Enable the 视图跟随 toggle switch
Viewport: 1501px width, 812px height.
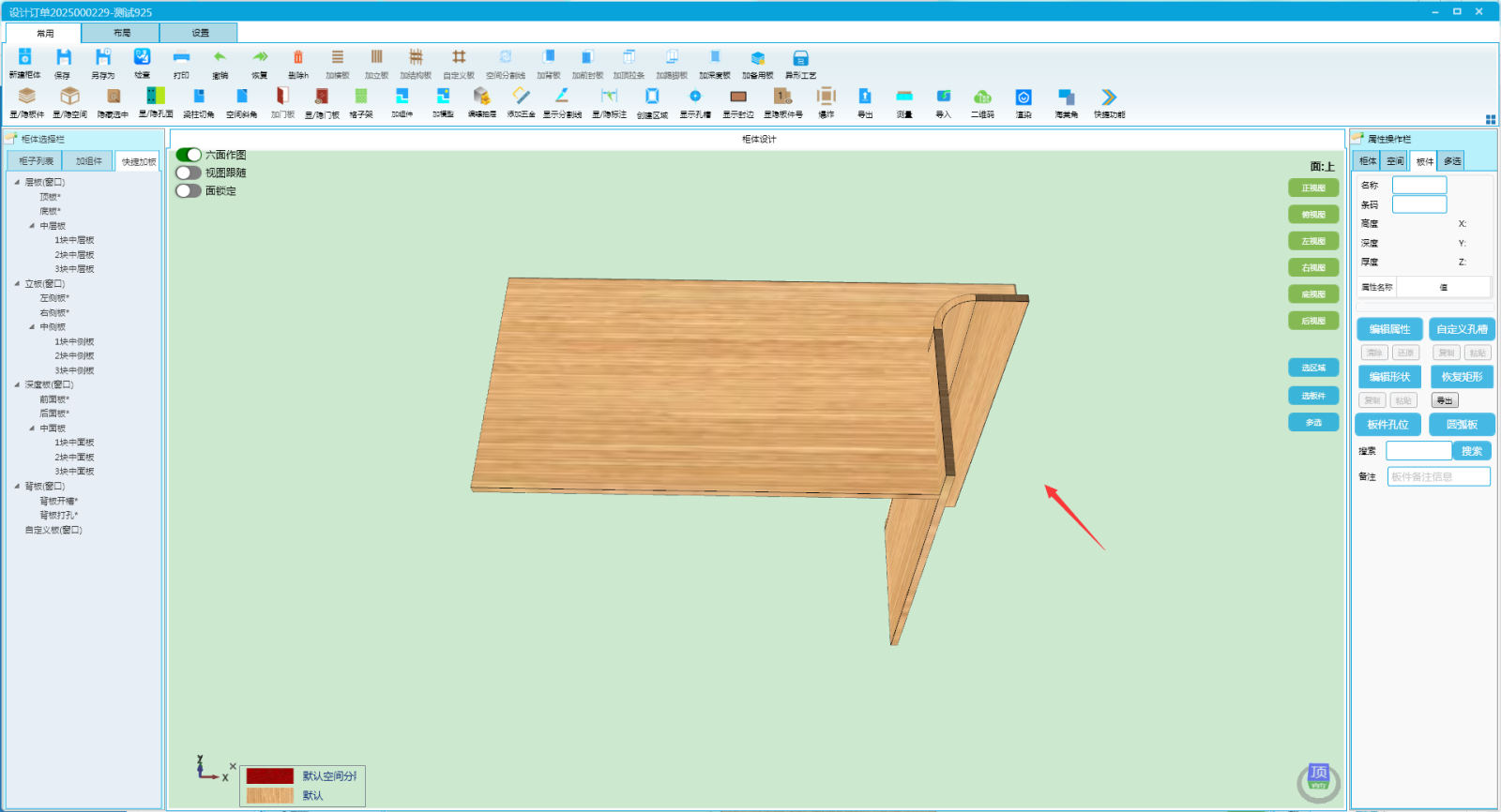click(189, 173)
